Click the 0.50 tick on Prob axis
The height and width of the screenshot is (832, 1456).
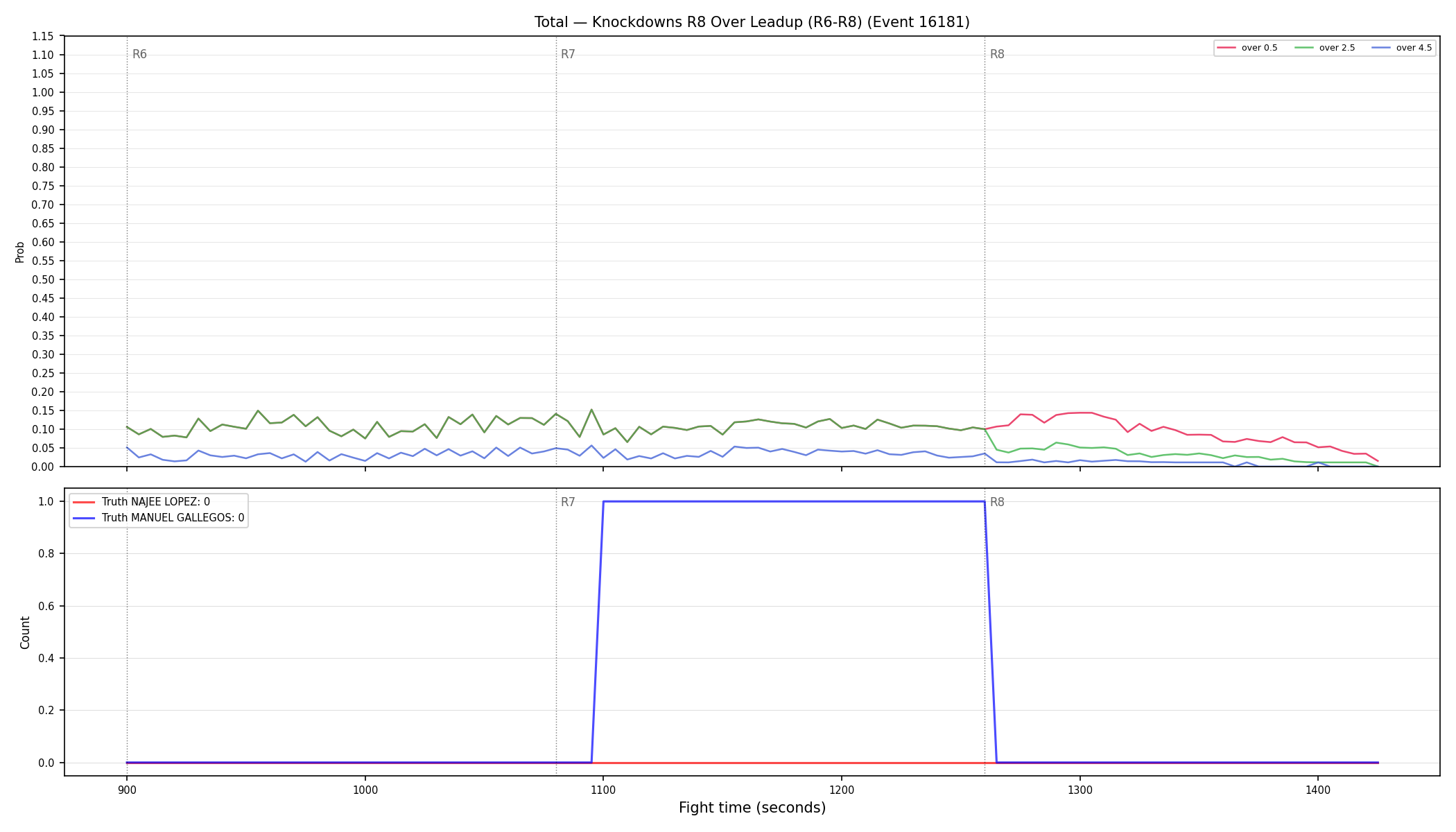(x=42, y=280)
